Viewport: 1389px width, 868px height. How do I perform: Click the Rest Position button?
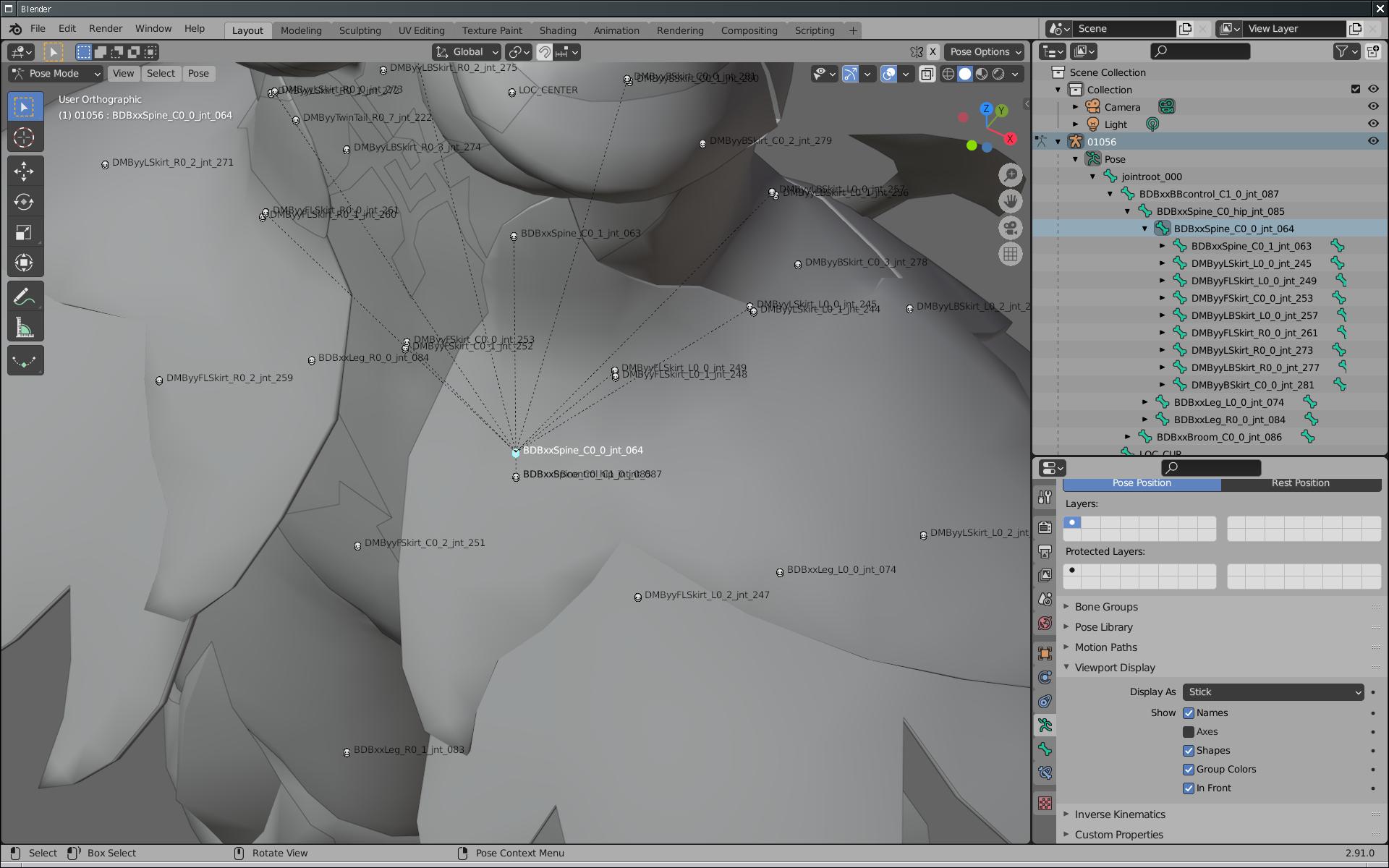tap(1300, 483)
